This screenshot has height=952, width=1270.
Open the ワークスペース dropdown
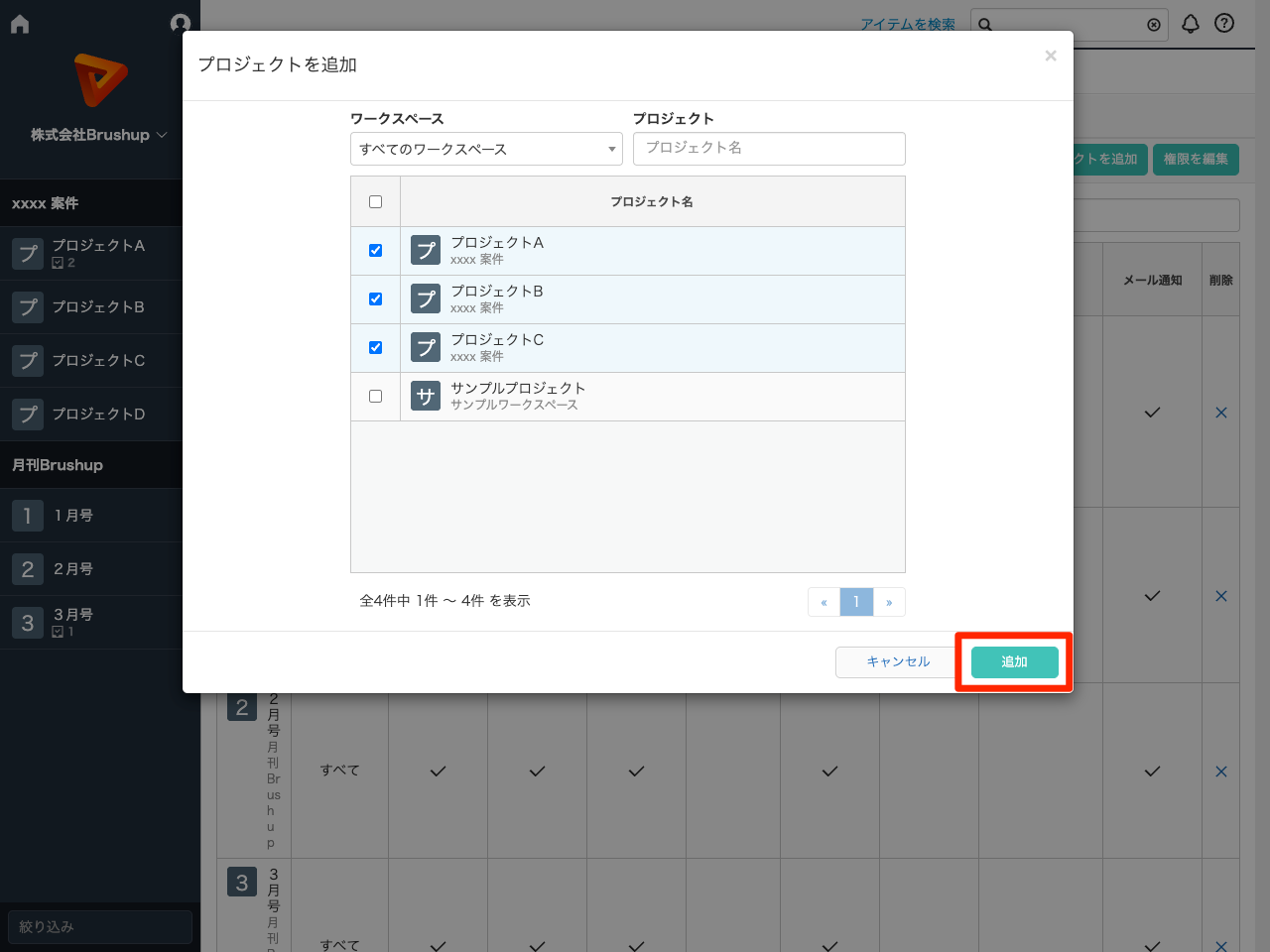click(486, 149)
